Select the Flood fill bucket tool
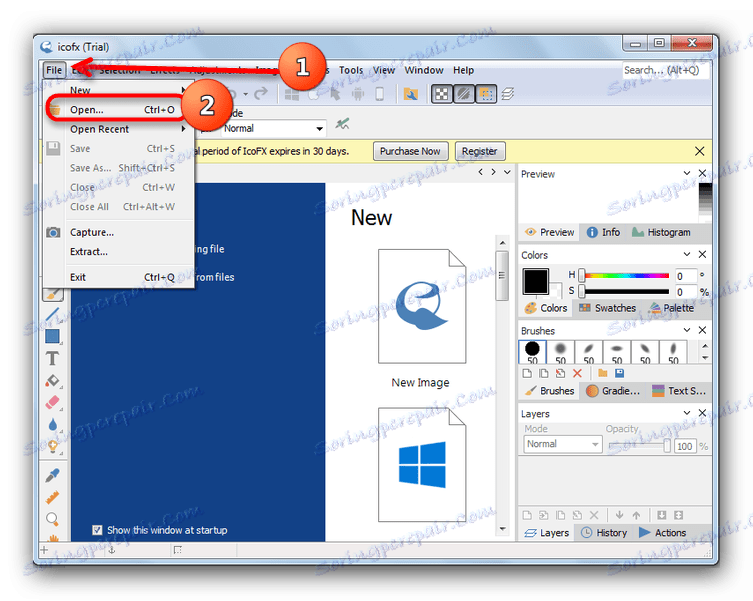 [52, 381]
